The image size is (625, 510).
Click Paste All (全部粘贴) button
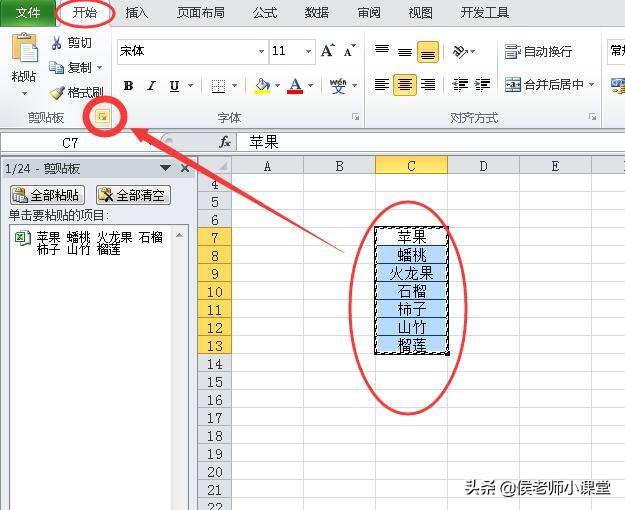click(47, 195)
